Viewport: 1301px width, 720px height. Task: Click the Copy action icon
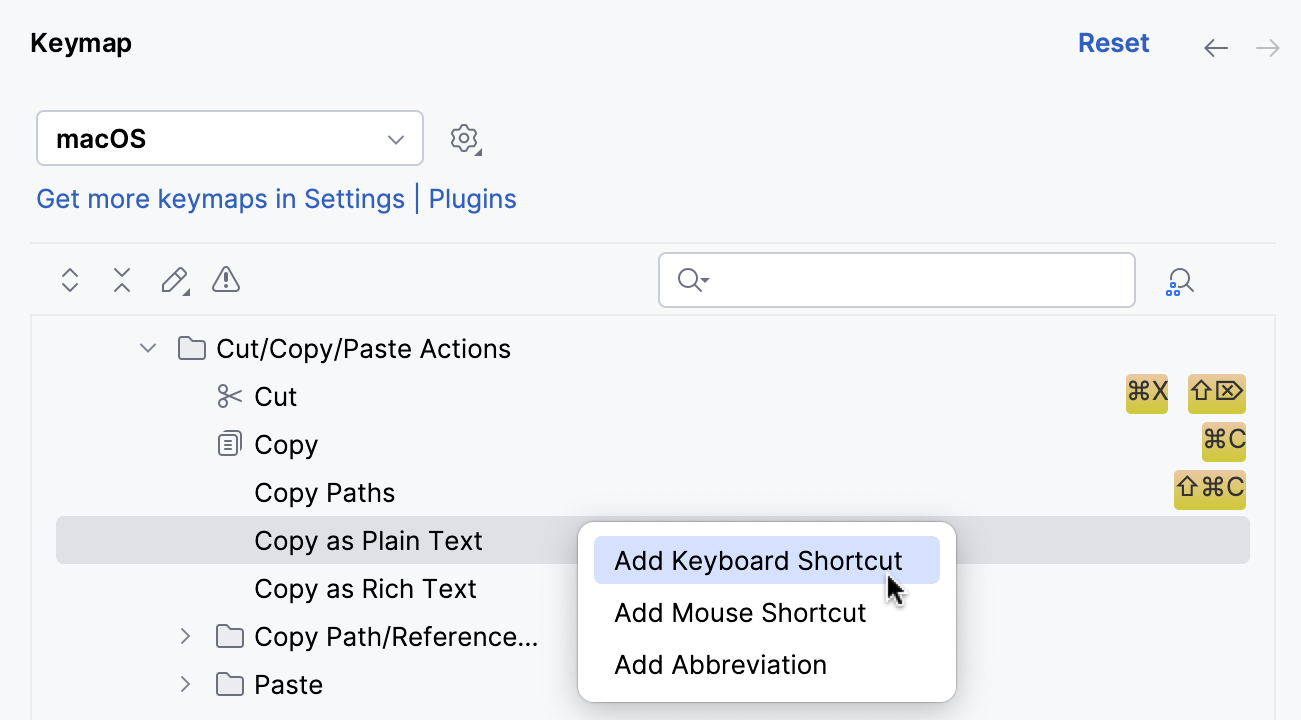click(227, 444)
